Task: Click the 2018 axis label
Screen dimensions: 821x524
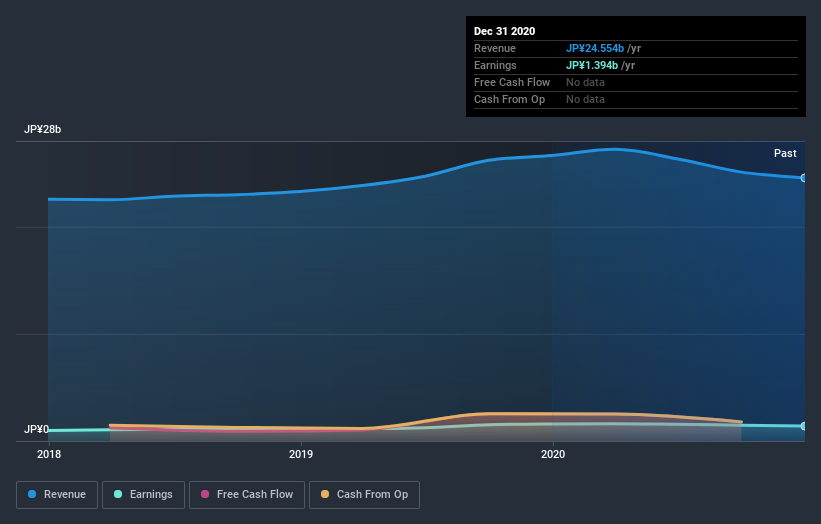Action: (49, 454)
